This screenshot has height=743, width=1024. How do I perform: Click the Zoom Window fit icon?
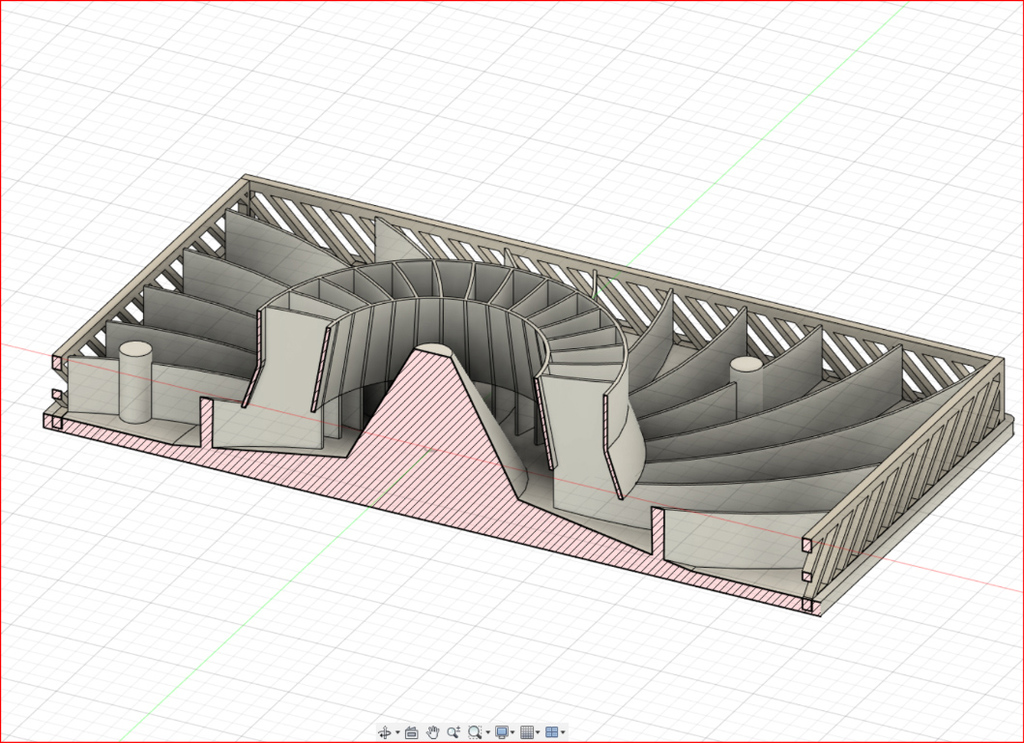[x=475, y=732]
